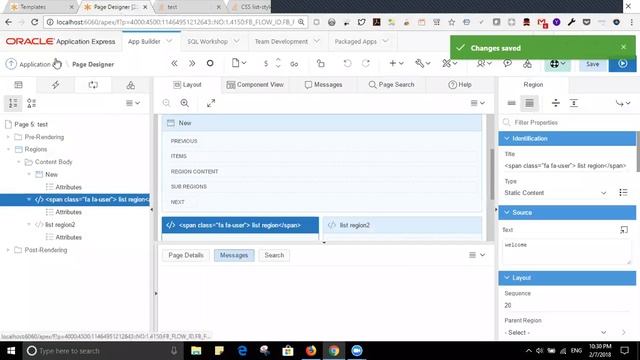This screenshot has height=360, width=640.
Task: Click the Page Details button
Action: (x=186, y=255)
